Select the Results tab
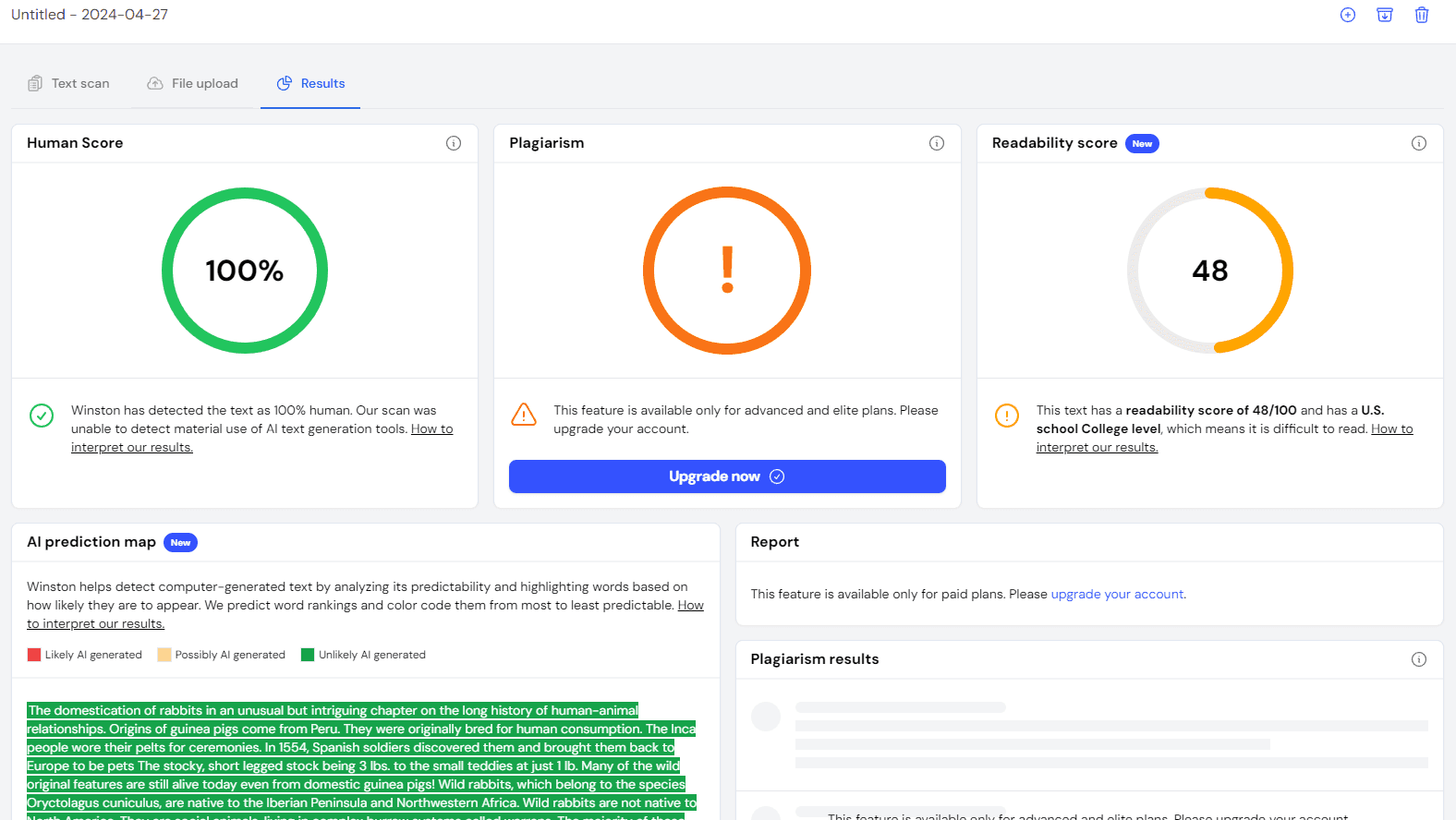This screenshot has height=820, width=1456. (310, 83)
